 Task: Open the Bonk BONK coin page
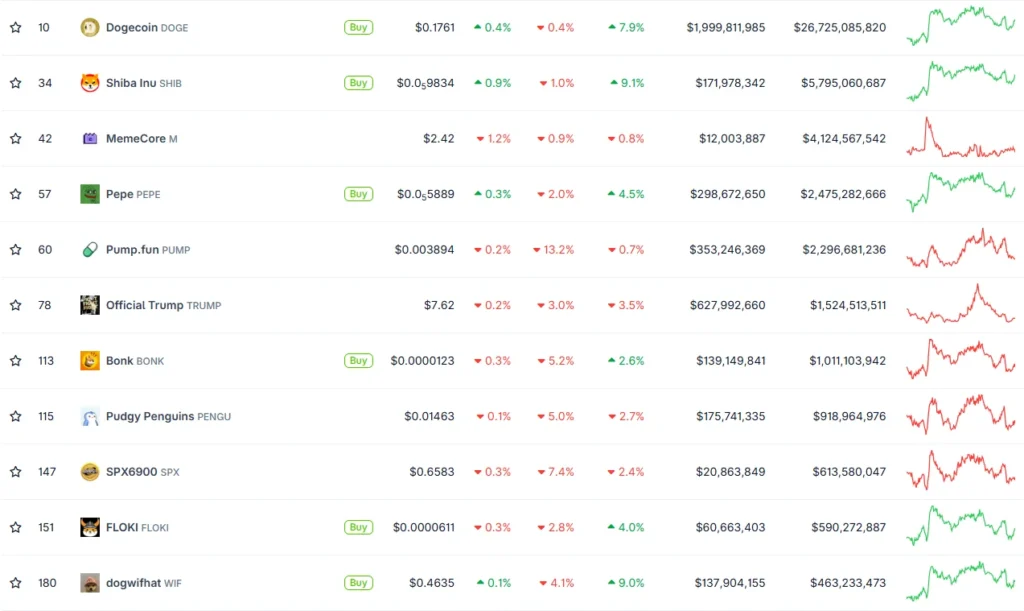tap(135, 360)
